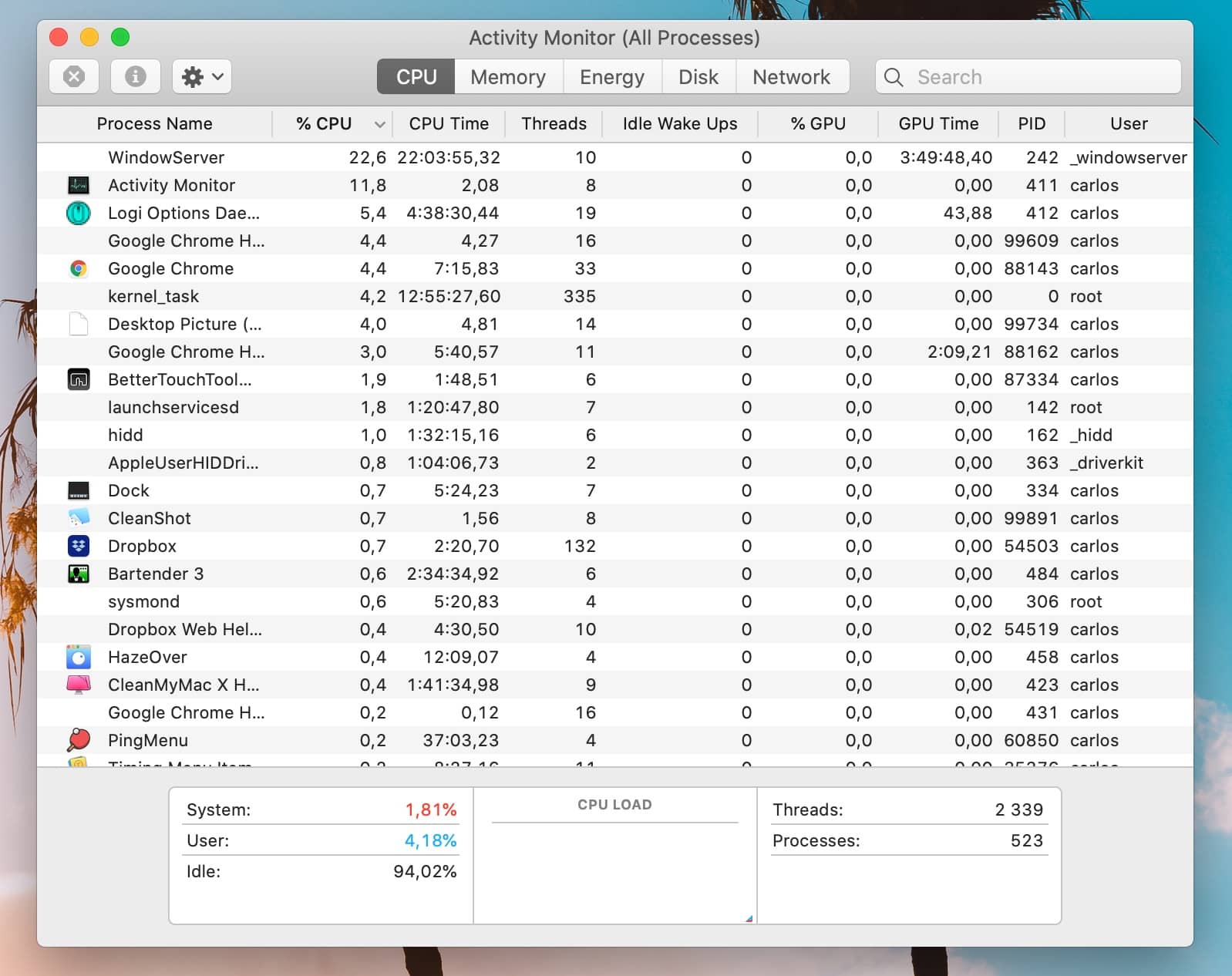Switch to the Energy tab
This screenshot has width=1232, height=976.
point(612,77)
